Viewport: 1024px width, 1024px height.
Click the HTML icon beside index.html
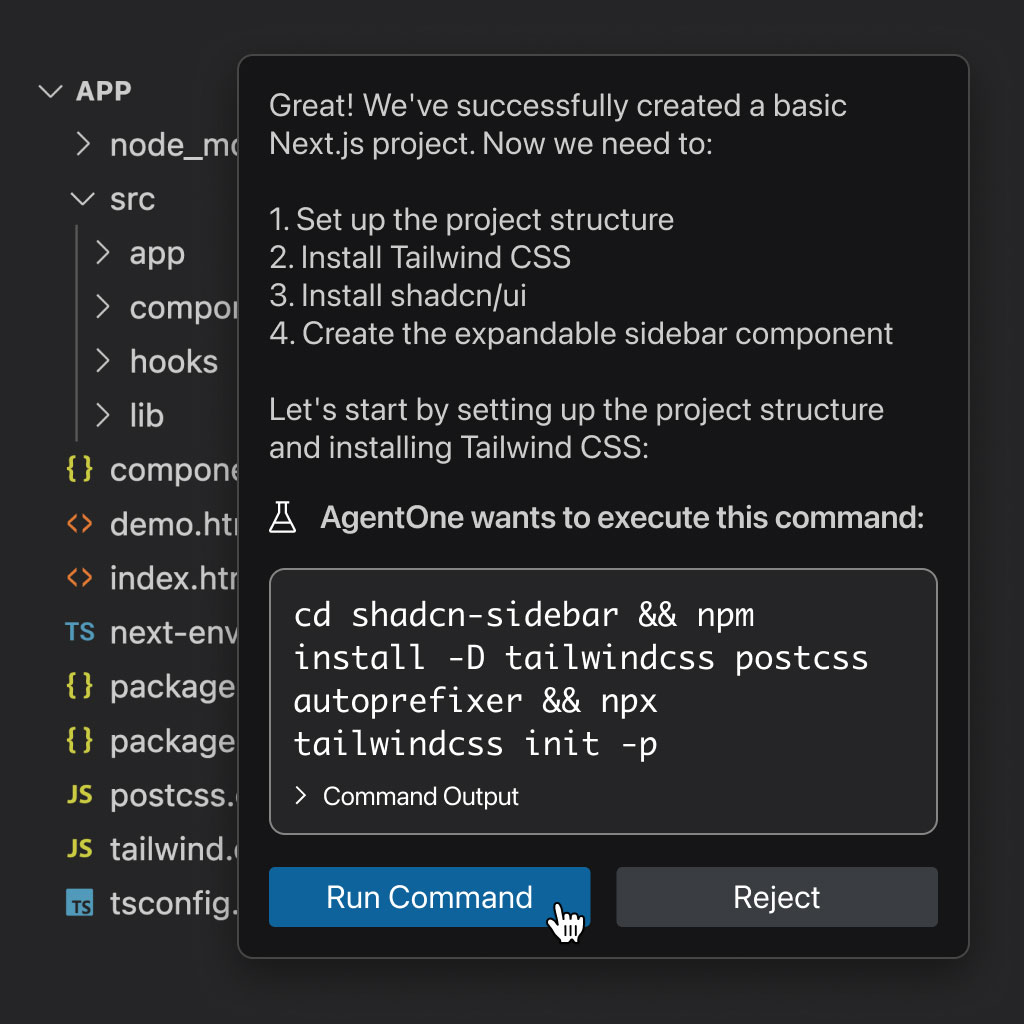(x=80, y=577)
